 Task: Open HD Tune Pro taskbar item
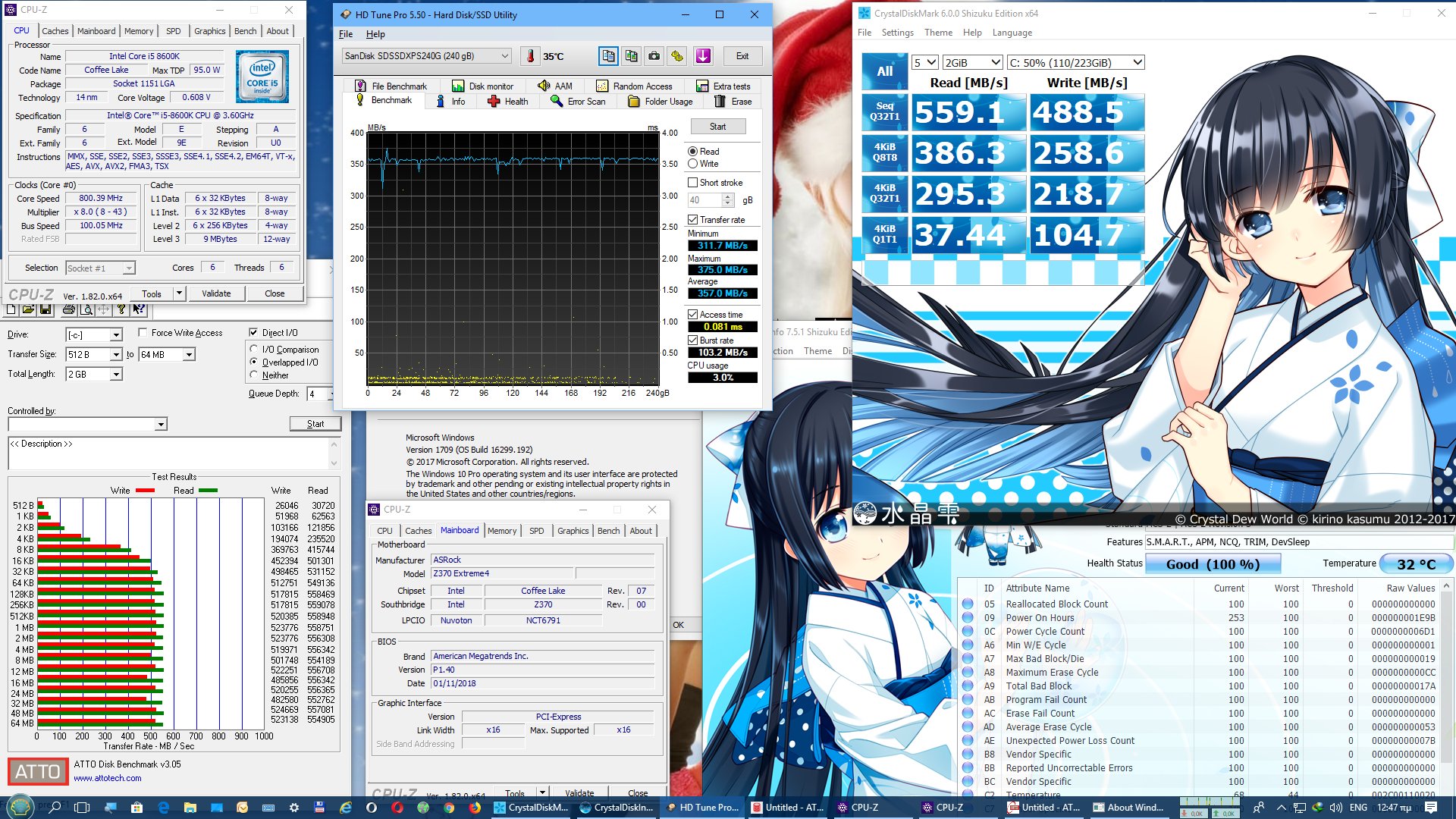pyautogui.click(x=701, y=808)
